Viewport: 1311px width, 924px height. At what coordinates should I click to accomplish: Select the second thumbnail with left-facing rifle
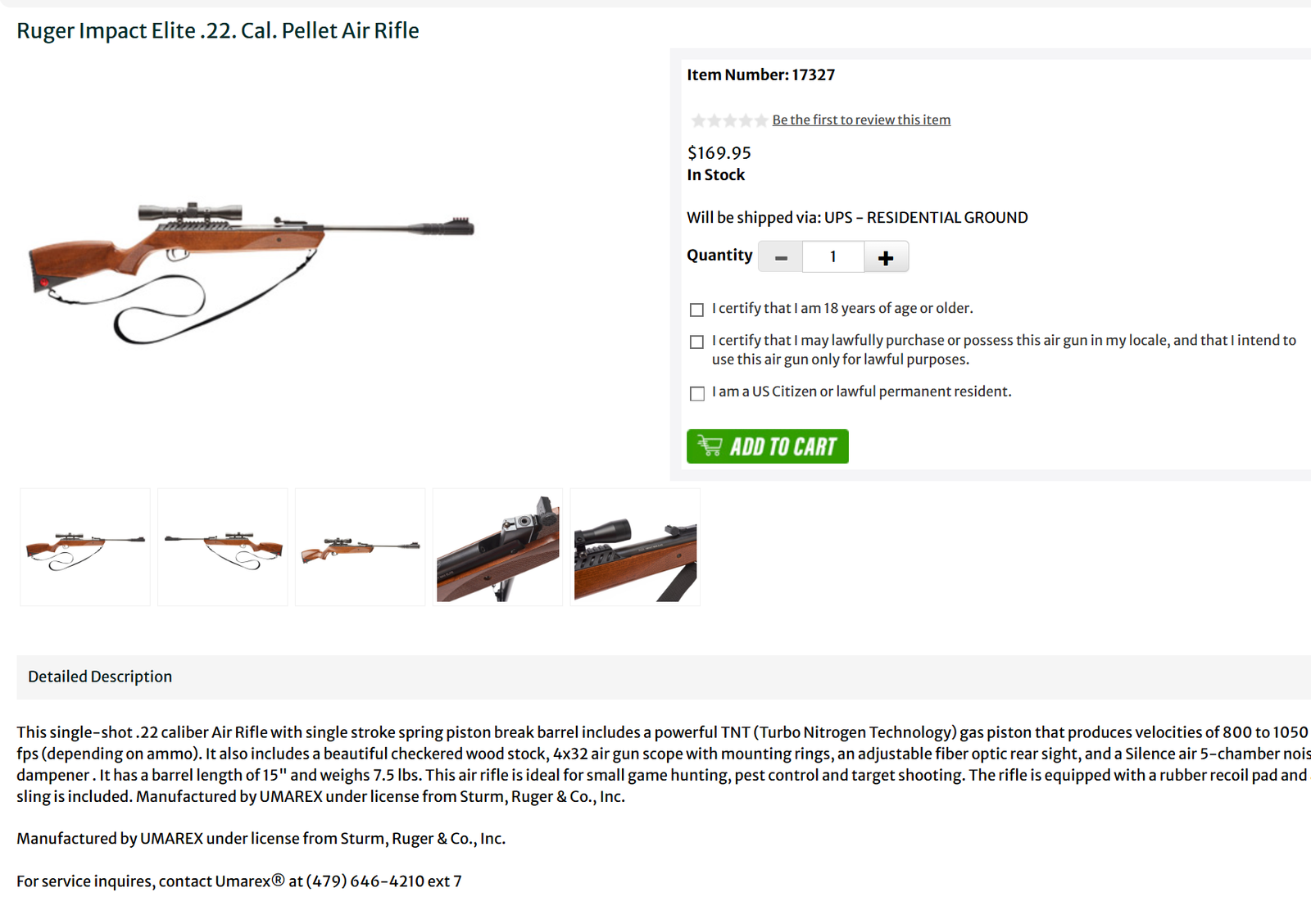[x=223, y=547]
